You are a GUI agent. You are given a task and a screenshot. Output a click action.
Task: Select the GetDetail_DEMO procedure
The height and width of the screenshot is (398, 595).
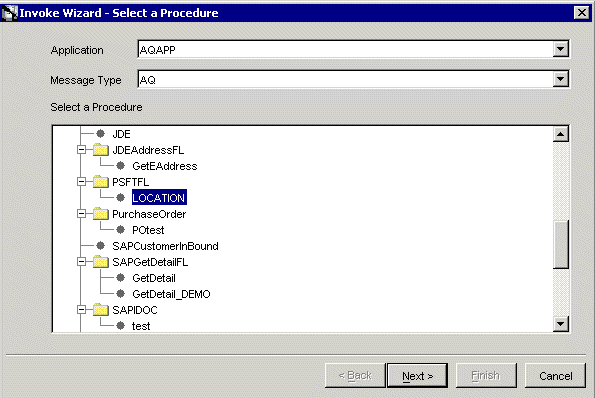(171, 294)
